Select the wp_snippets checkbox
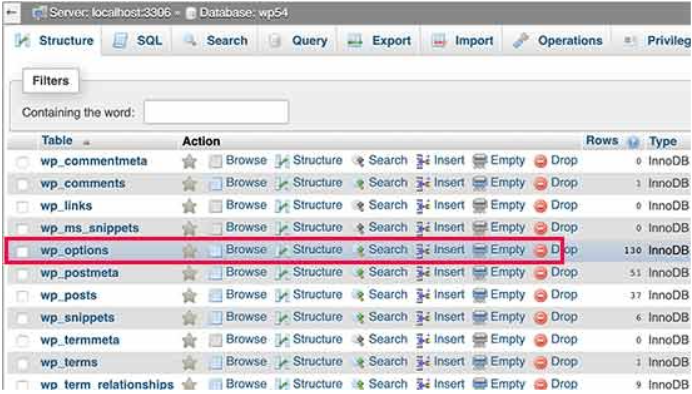 [22, 319]
